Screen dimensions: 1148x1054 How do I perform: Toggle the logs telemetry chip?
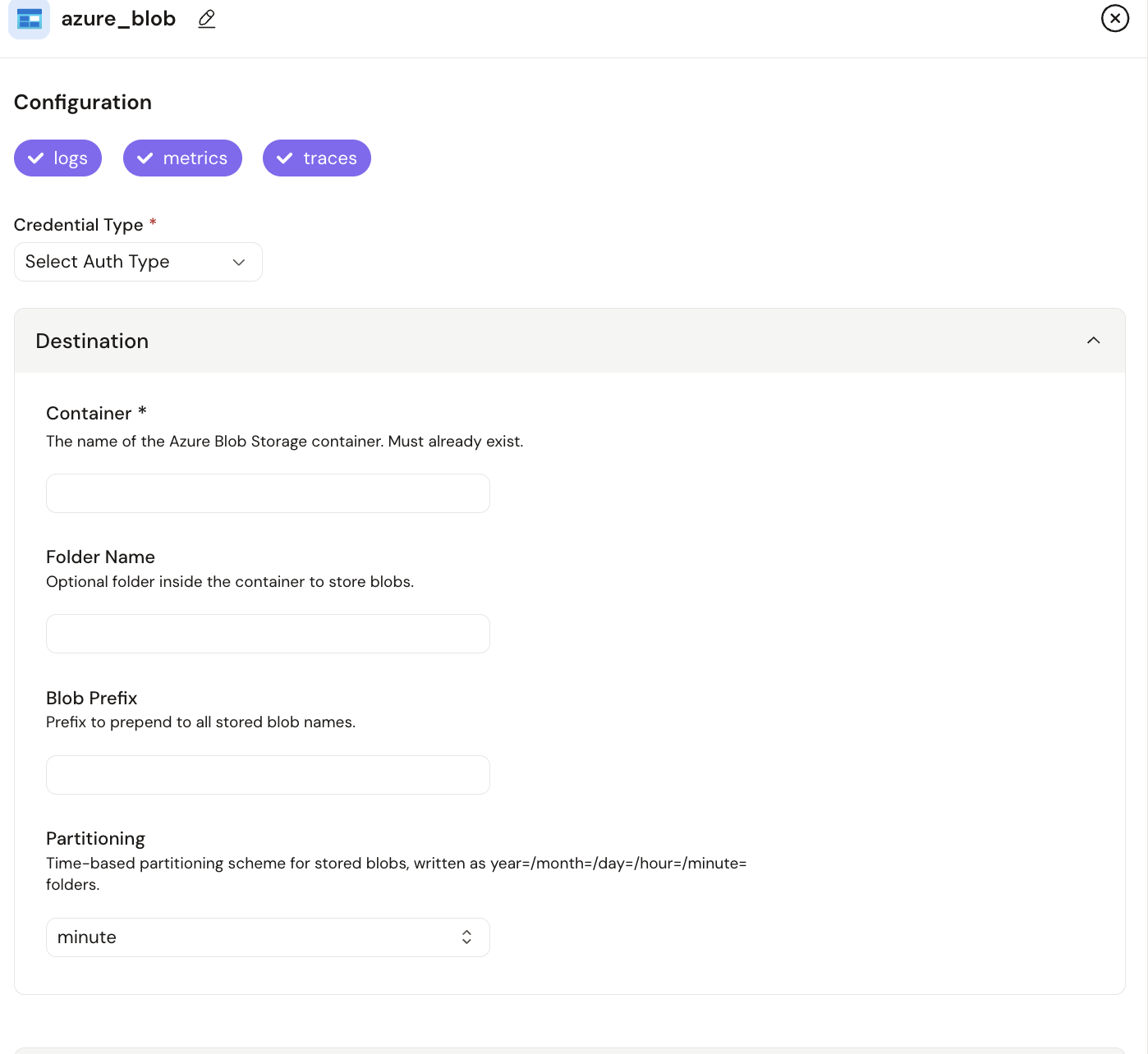[57, 158]
